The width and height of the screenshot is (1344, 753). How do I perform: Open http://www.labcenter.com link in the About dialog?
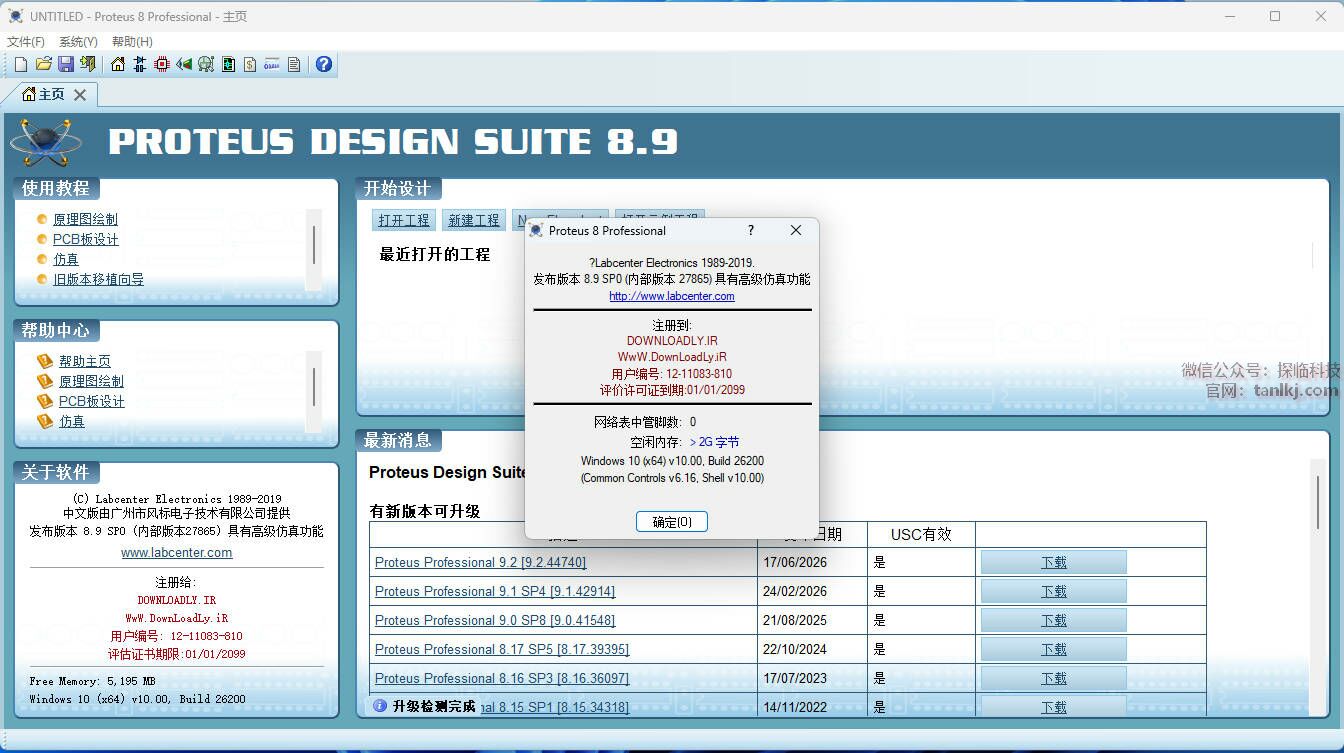pyautogui.click(x=672, y=296)
